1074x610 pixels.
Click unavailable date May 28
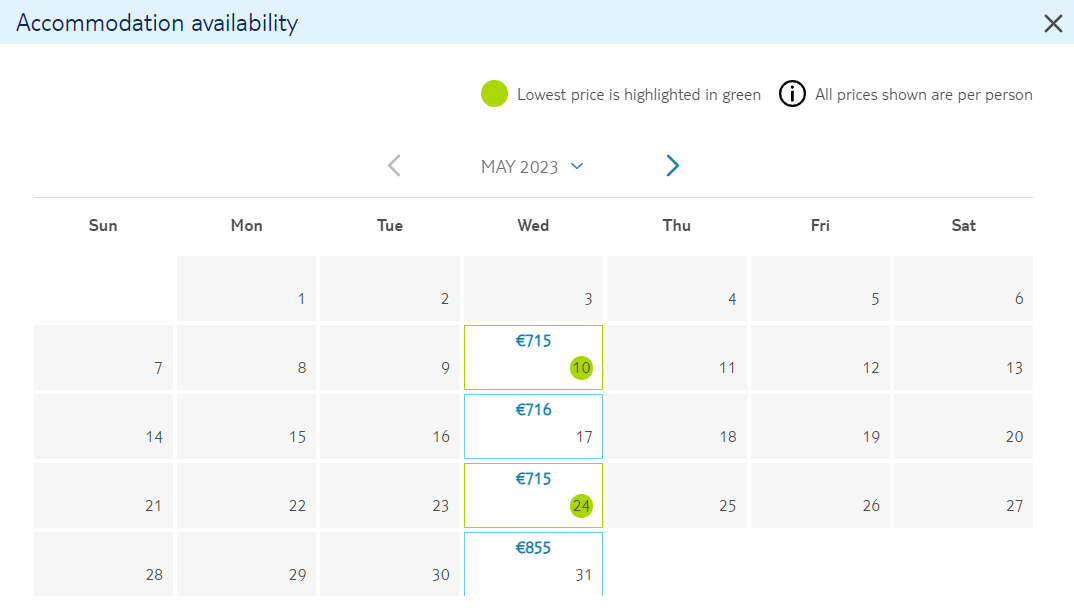tap(103, 564)
